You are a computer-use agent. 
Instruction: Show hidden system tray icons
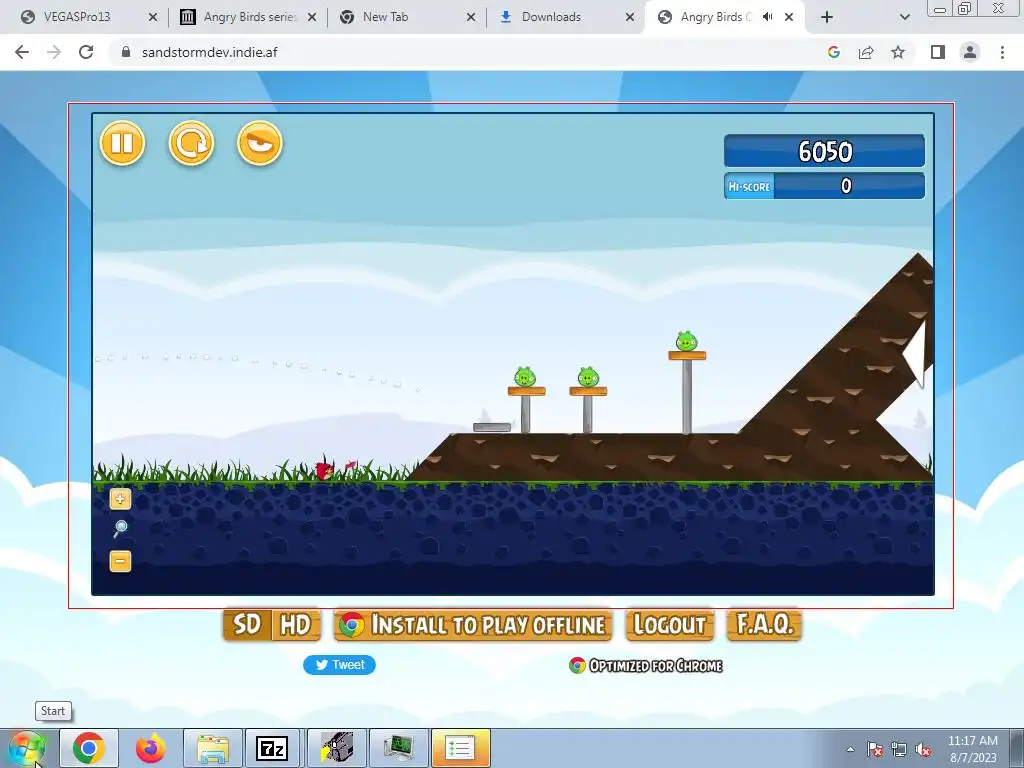click(850, 749)
